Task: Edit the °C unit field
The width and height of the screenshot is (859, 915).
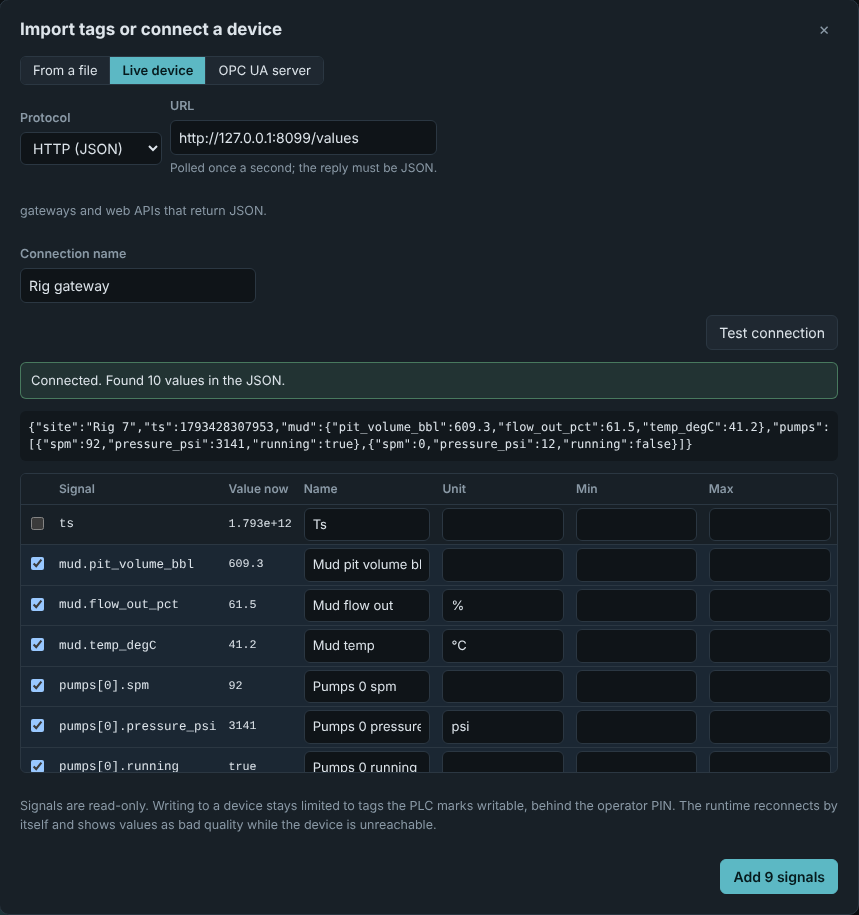Action: tap(502, 645)
